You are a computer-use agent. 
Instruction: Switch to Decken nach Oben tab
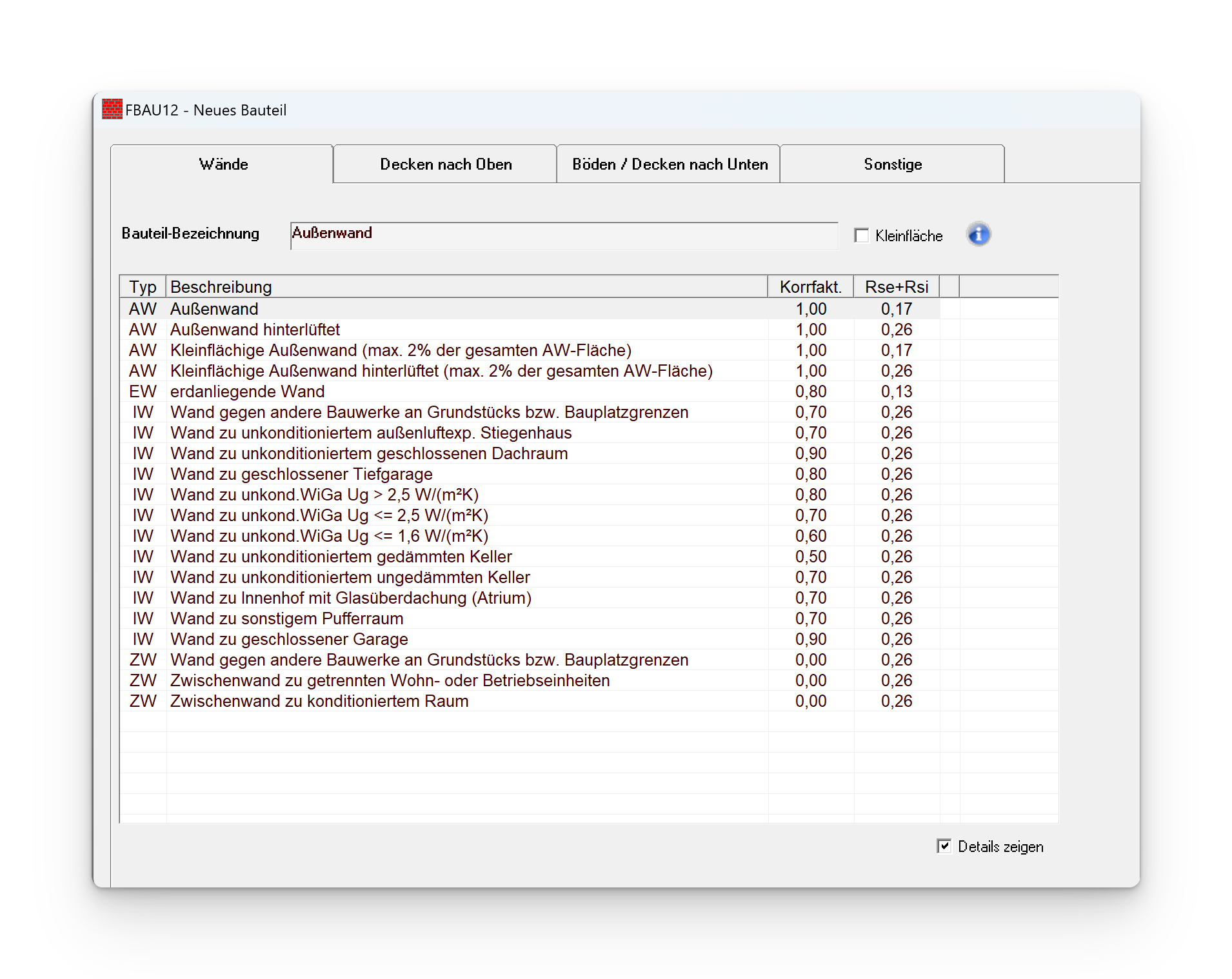point(445,164)
